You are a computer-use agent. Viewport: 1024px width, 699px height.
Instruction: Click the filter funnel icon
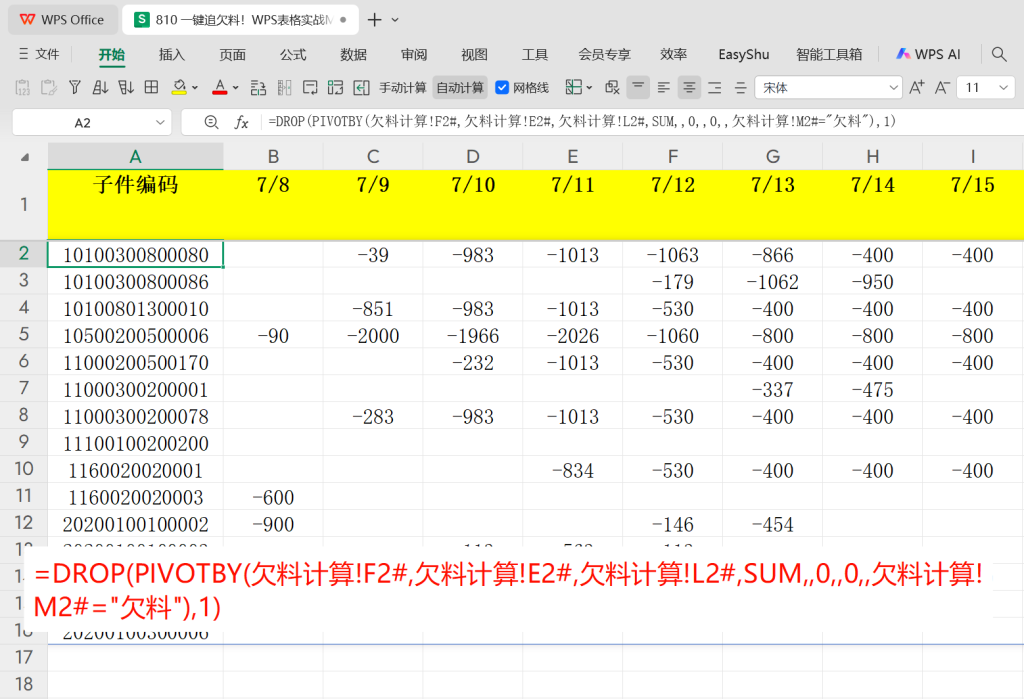(x=74, y=88)
